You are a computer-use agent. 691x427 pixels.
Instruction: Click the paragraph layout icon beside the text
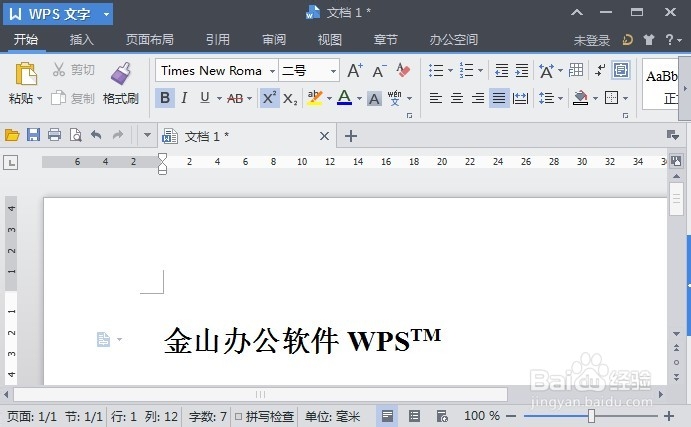[x=103, y=339]
